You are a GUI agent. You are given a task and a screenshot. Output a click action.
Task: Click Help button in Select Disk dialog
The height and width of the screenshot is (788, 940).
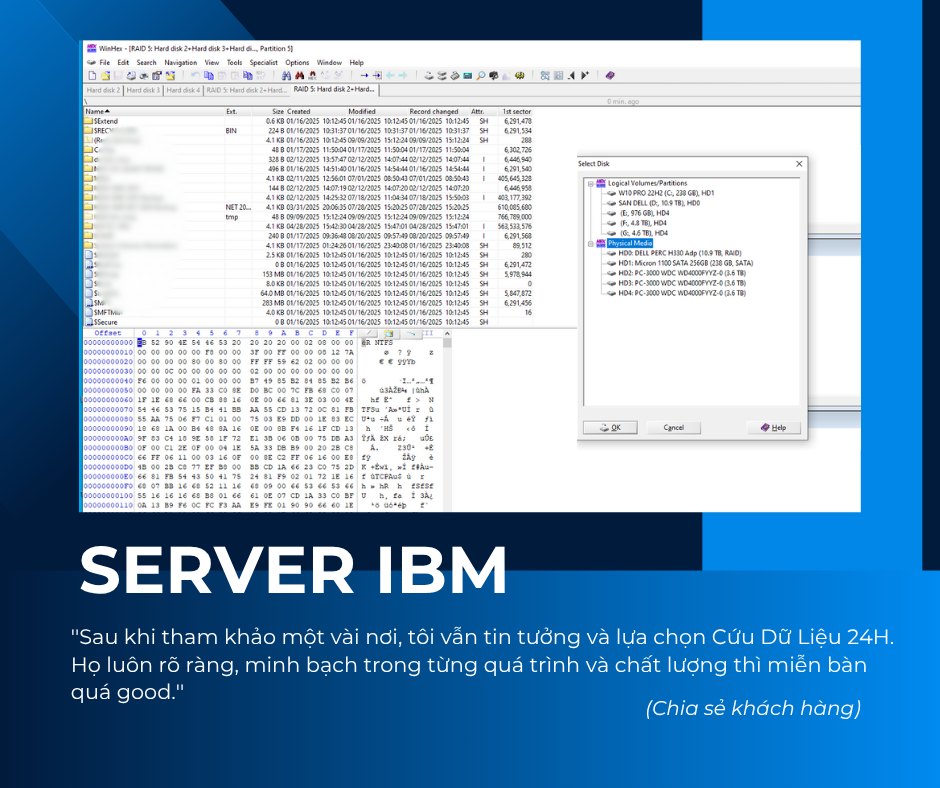click(773, 428)
